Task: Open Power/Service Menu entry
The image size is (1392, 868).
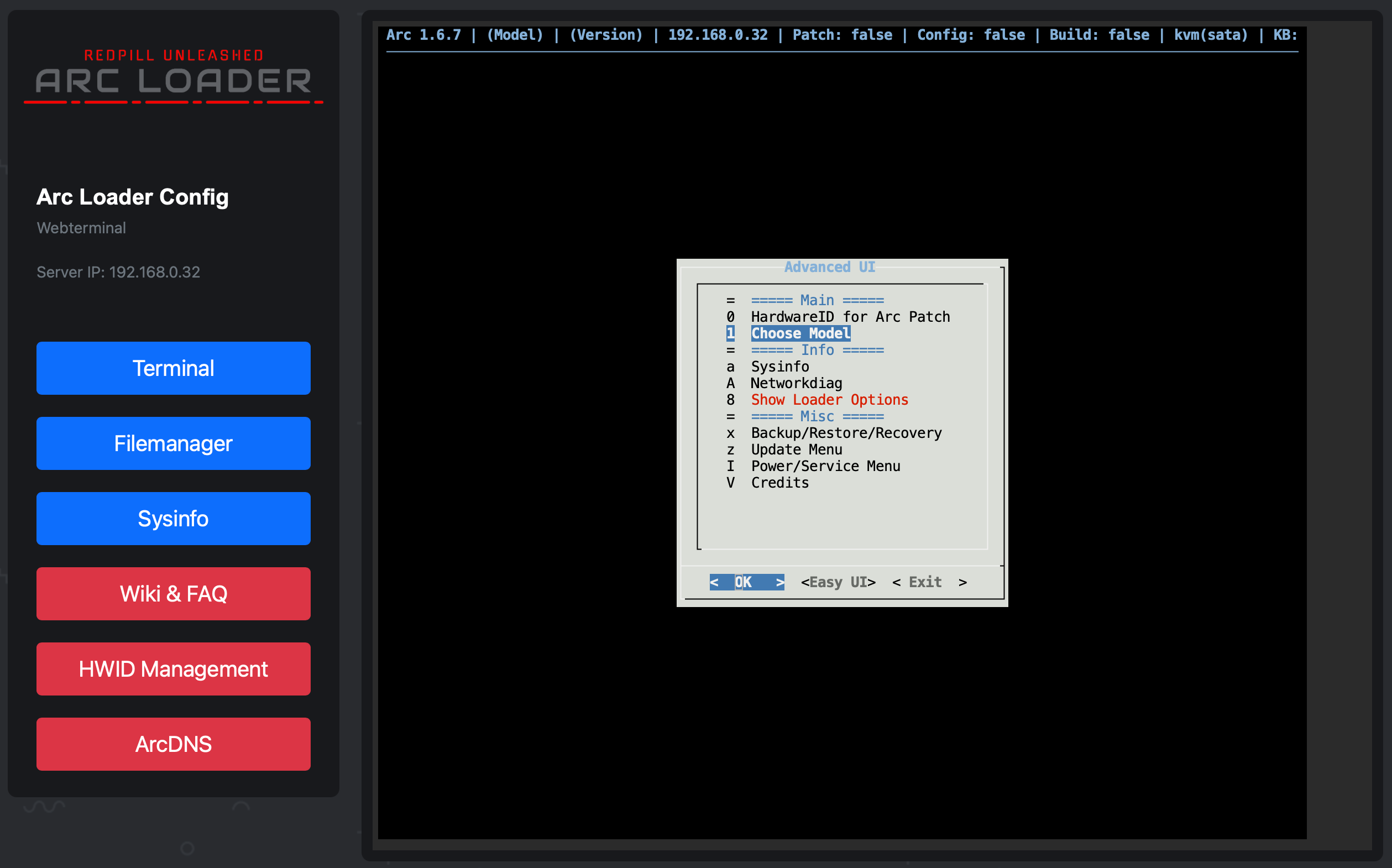Action: click(x=825, y=466)
